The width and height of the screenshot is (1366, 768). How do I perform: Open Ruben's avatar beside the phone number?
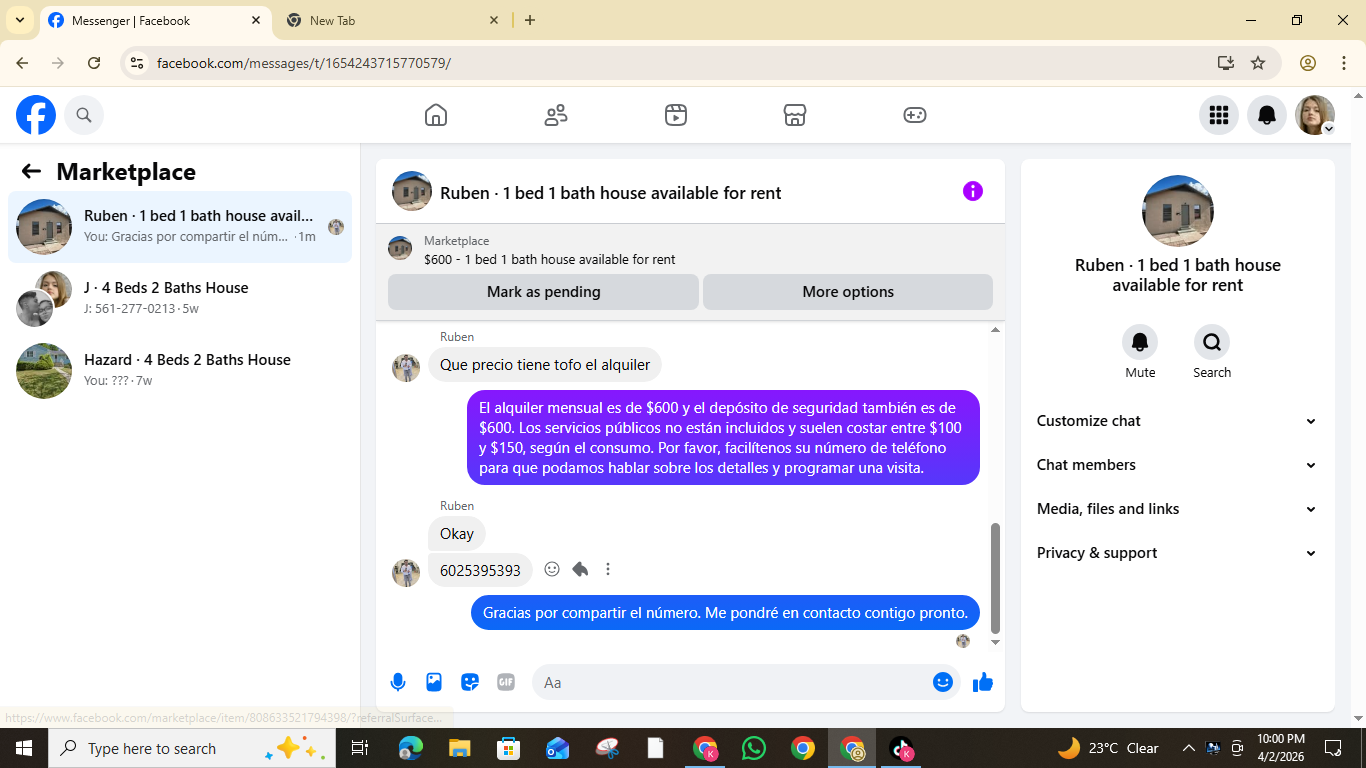click(406, 573)
